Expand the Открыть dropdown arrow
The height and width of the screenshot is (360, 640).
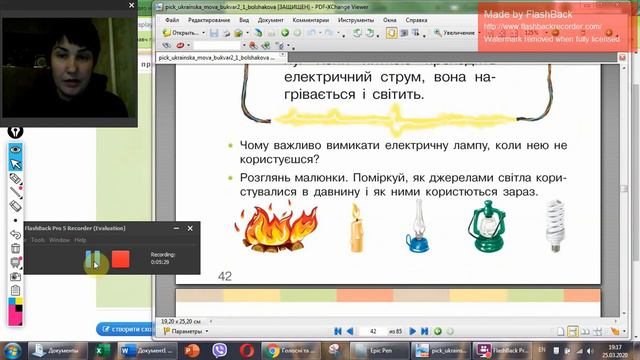203,33
